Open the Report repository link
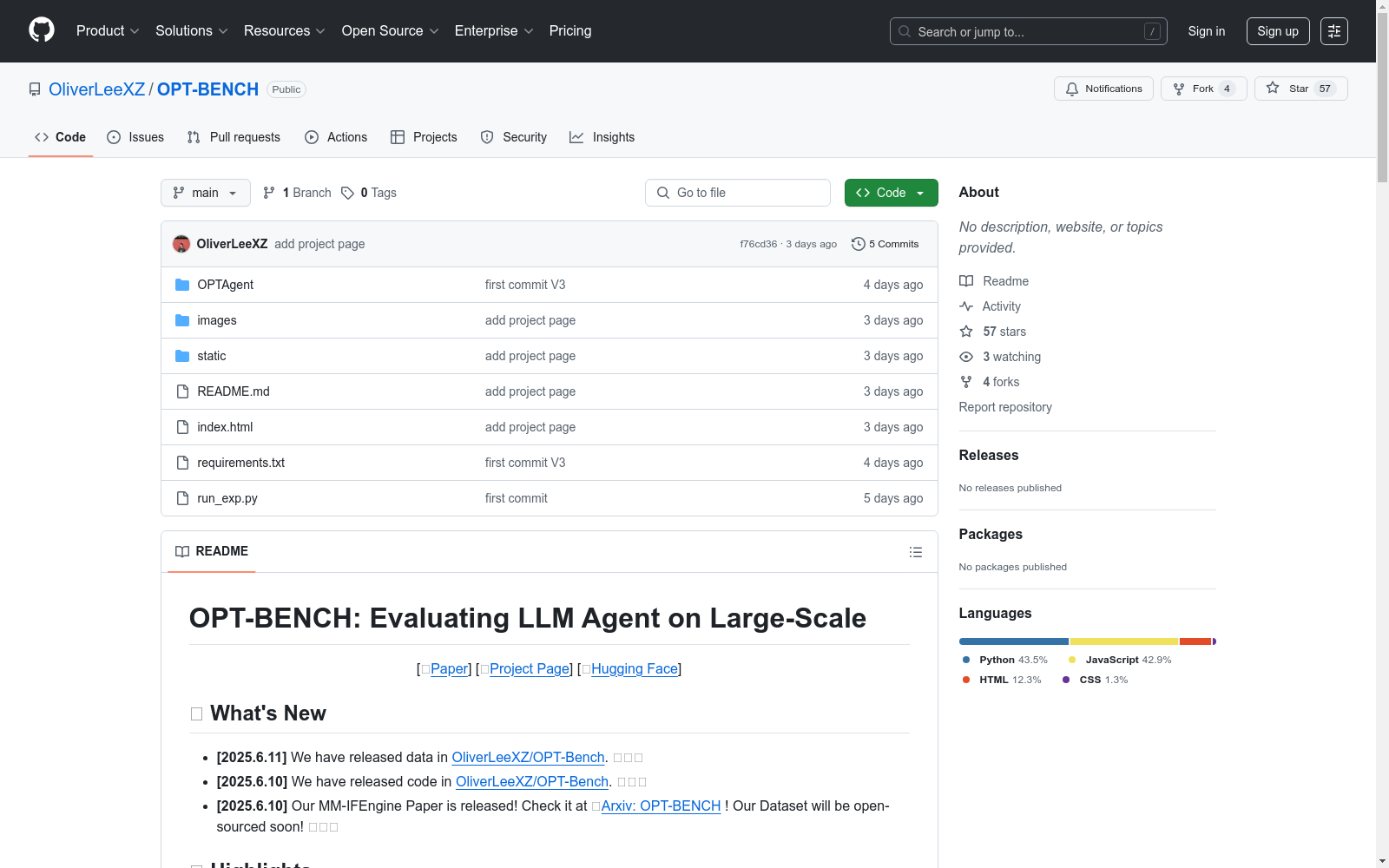 tap(1005, 407)
